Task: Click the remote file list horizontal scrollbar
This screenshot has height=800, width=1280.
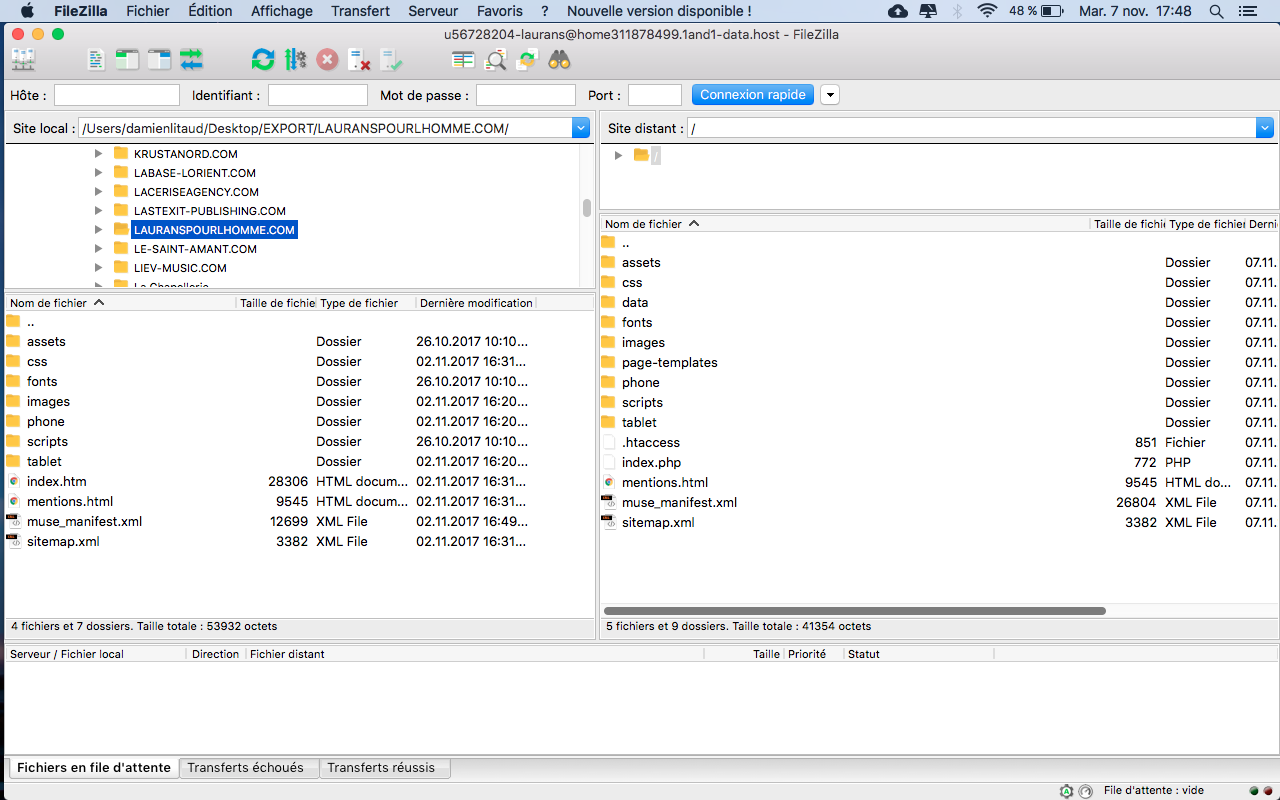Action: (x=855, y=610)
